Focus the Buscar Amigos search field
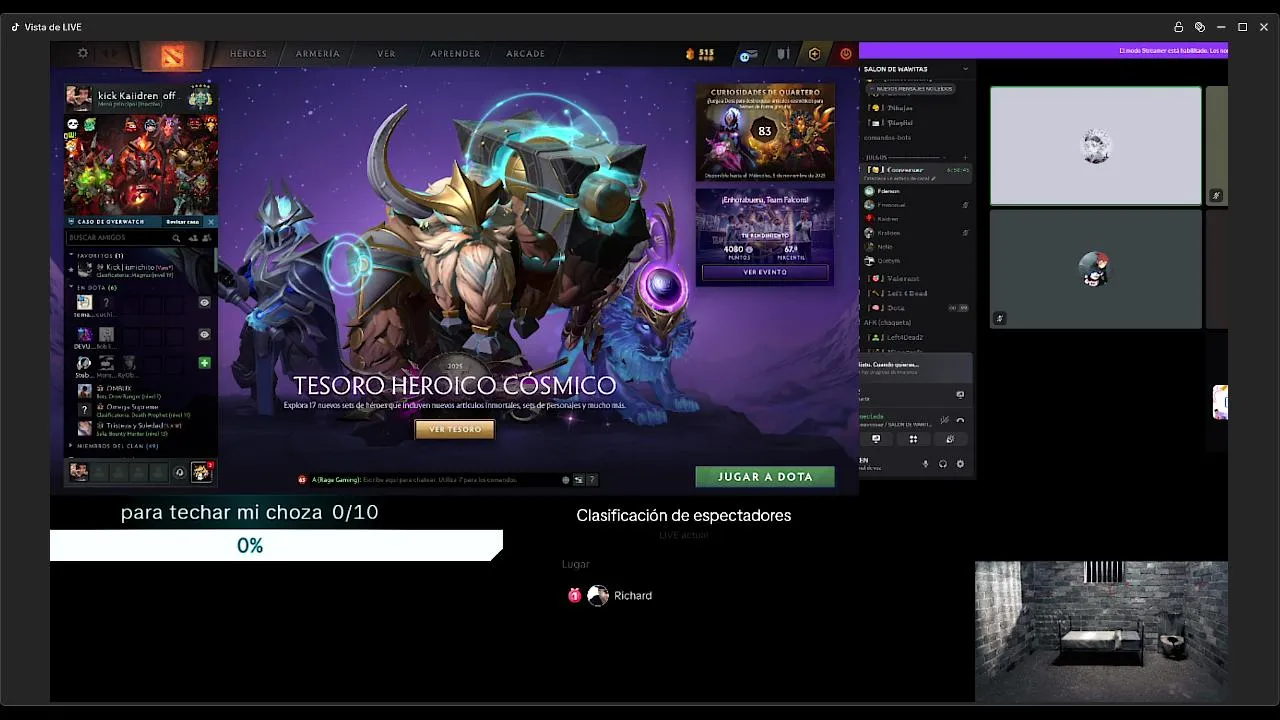Viewport: 1280px width, 720px height. pos(118,238)
